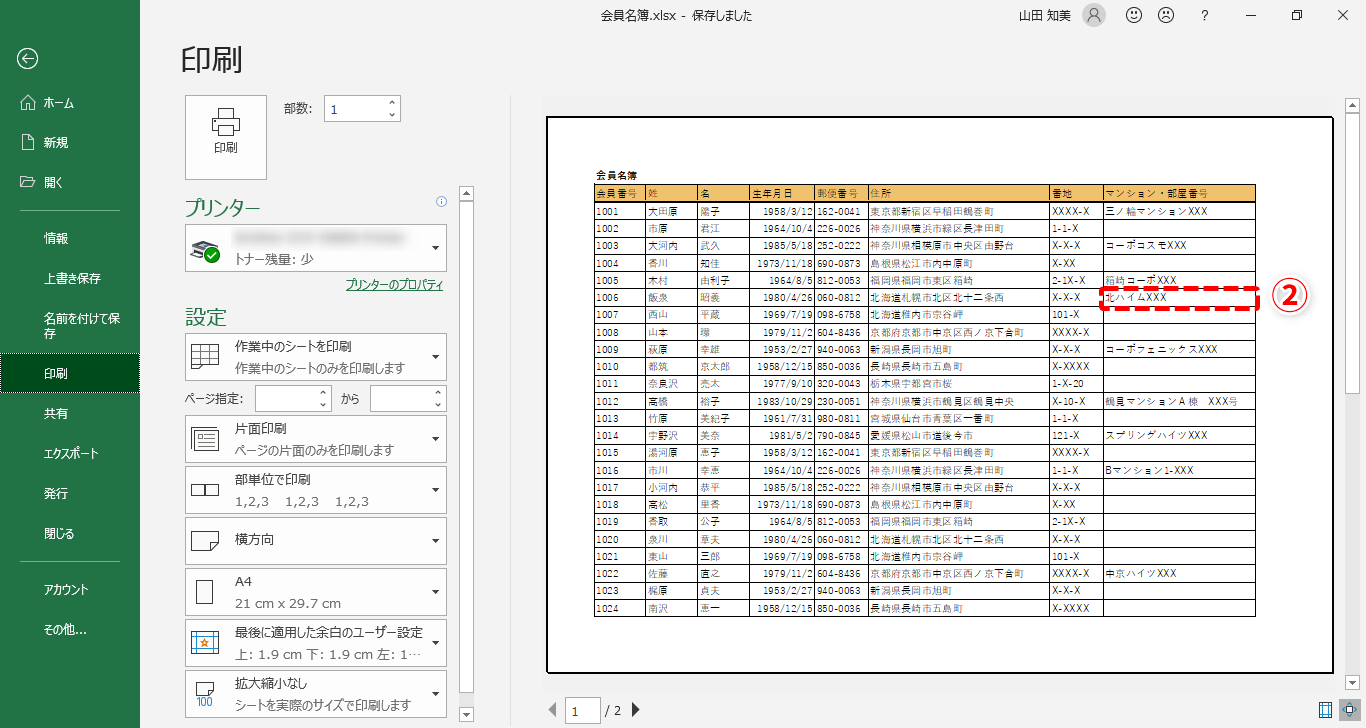Click the settings panel scroll down arrow
This screenshot has height=728, width=1366.
click(466, 713)
